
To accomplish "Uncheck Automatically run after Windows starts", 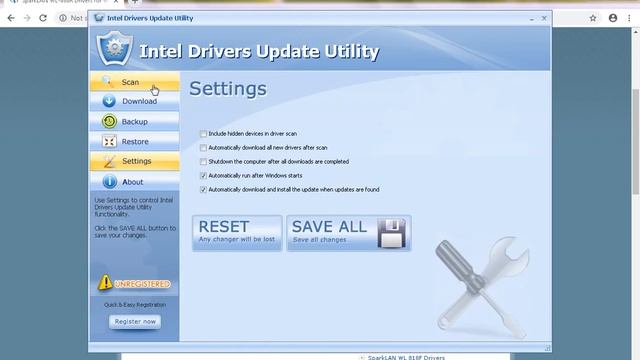I will pyautogui.click(x=203, y=176).
